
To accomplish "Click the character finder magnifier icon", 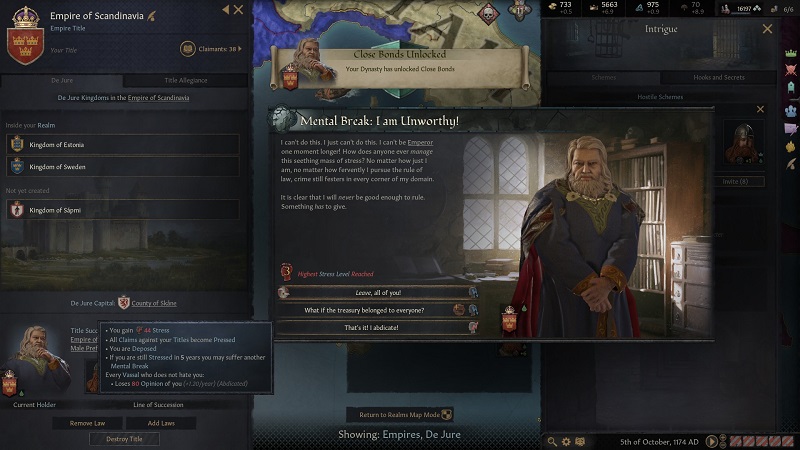I will pyautogui.click(x=552, y=442).
